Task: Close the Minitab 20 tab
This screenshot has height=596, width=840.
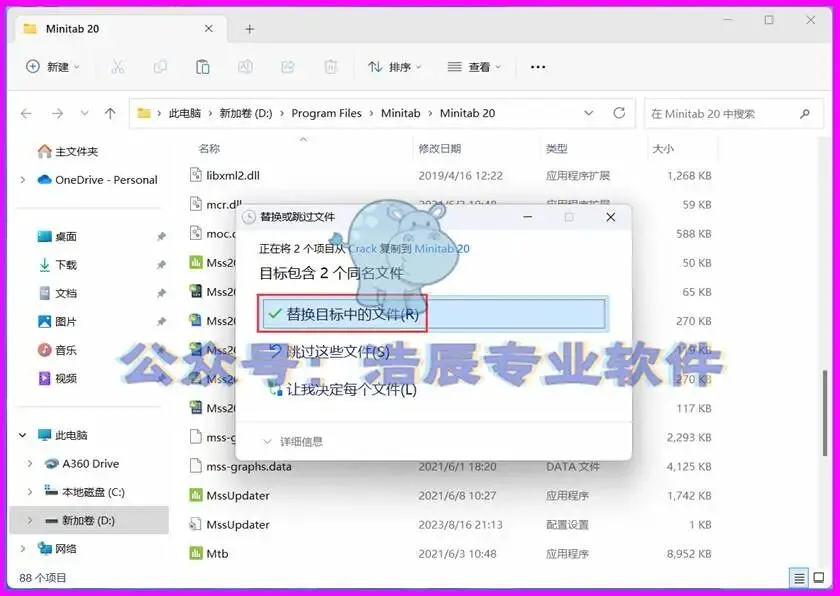Action: (x=209, y=29)
